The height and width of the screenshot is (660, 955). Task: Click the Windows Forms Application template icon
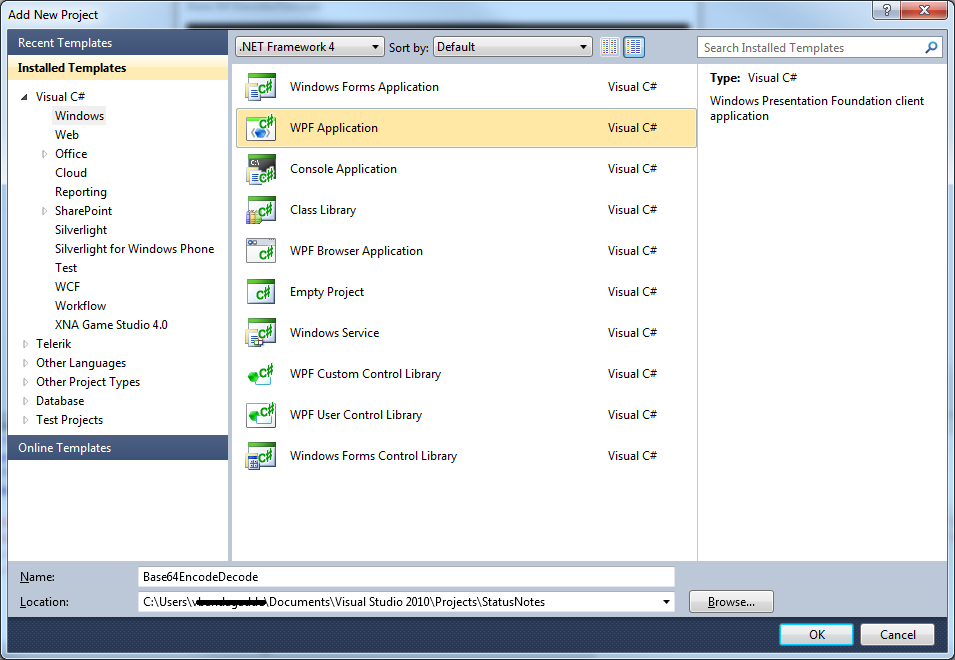(261, 87)
